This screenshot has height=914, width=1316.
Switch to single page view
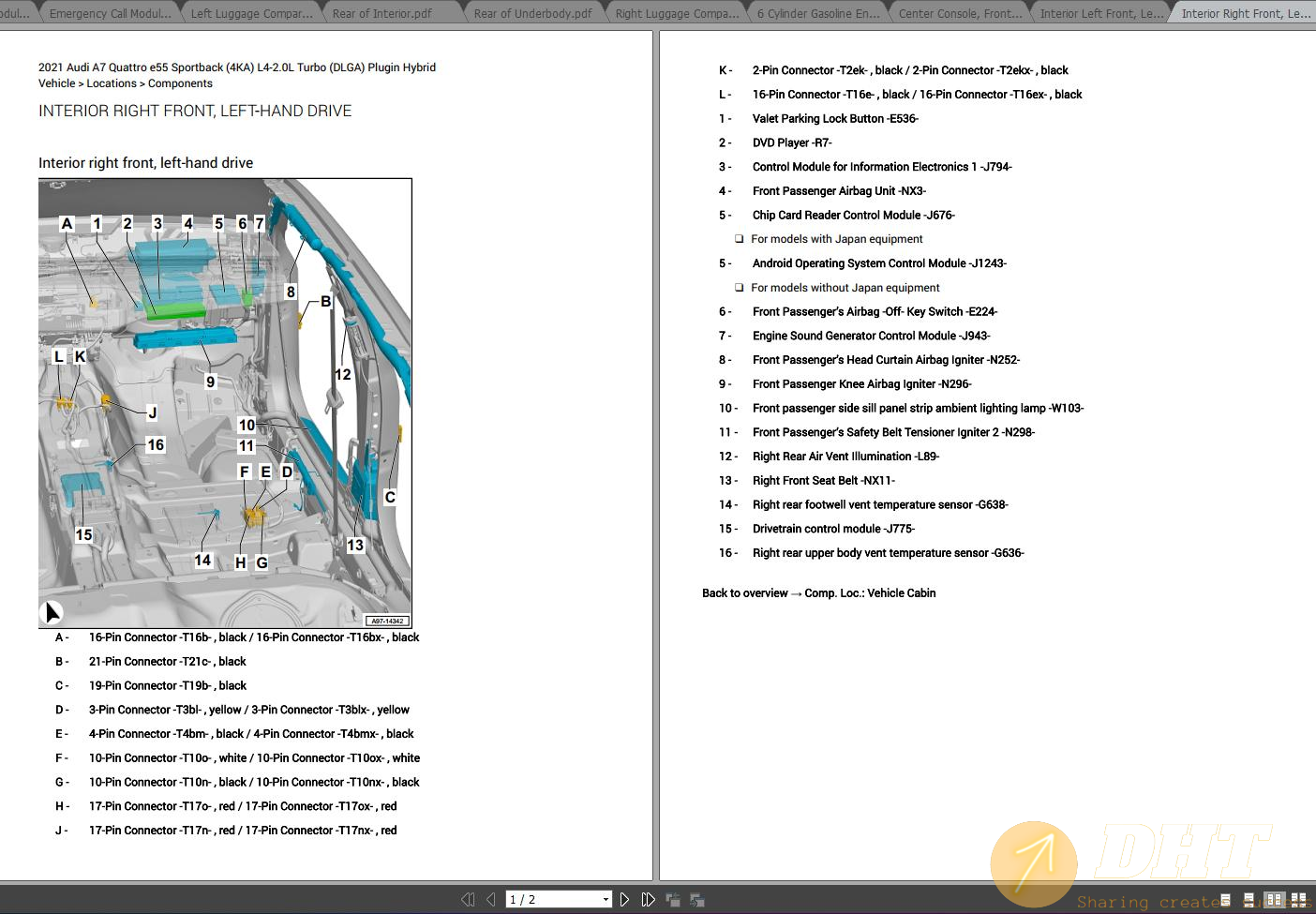pyautogui.click(x=1225, y=900)
